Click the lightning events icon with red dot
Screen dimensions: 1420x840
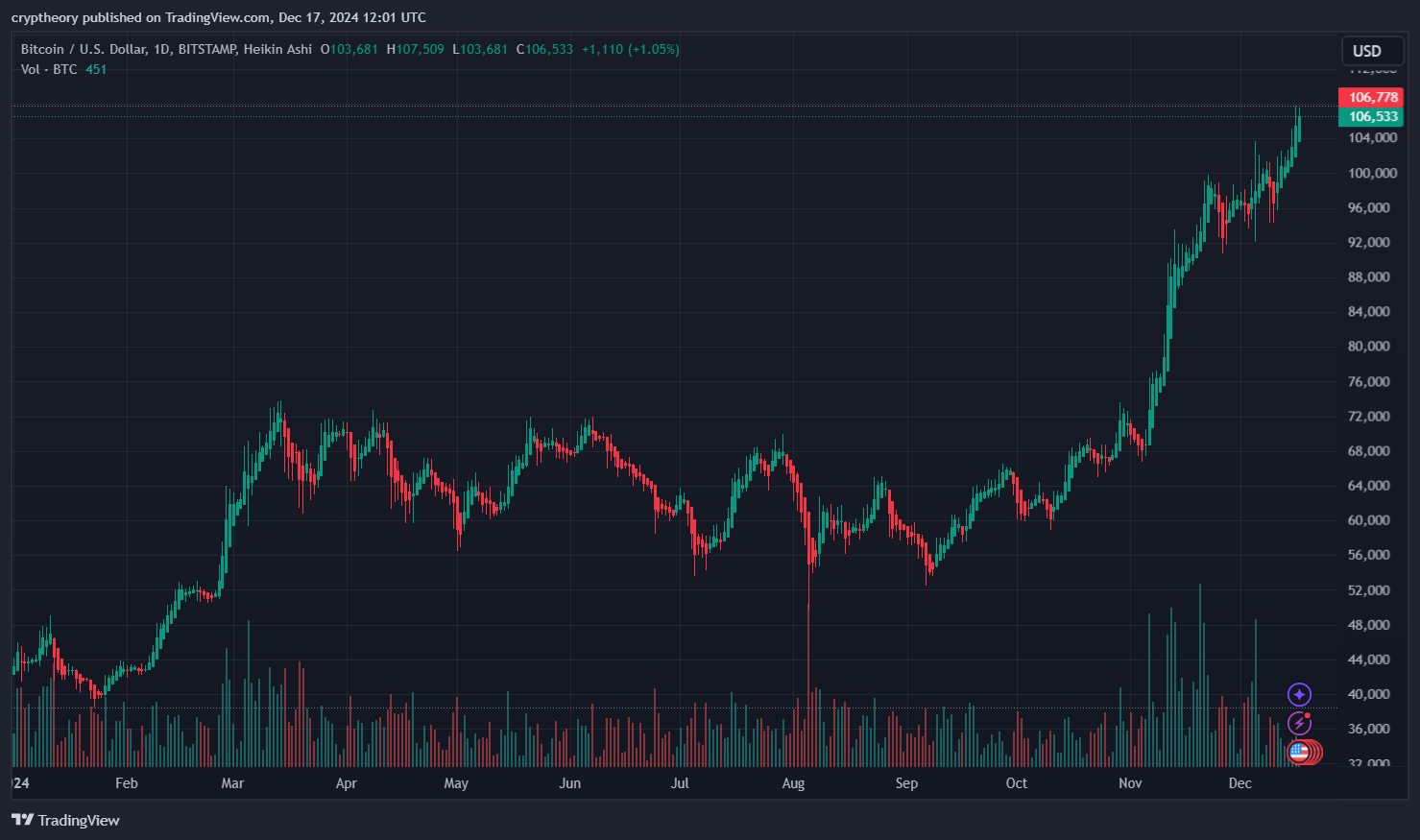[1299, 723]
